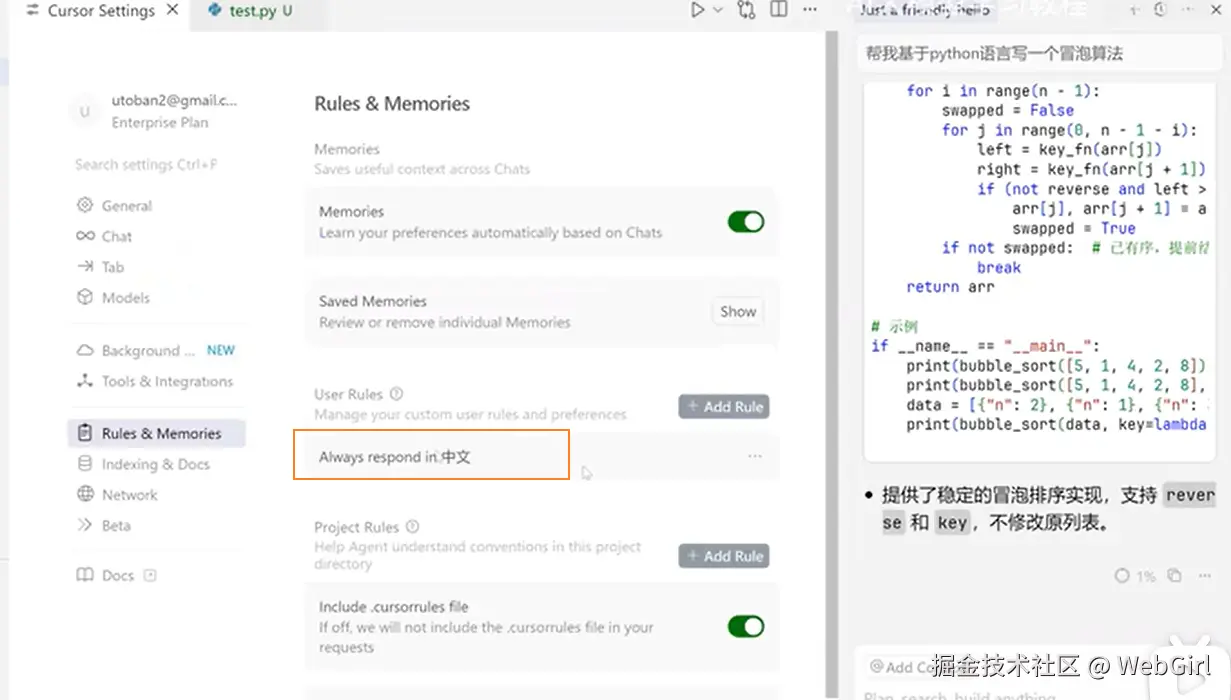Viewport: 1231px width, 700px height.
Task: Click the Project Rules info icon
Action: [x=413, y=527]
